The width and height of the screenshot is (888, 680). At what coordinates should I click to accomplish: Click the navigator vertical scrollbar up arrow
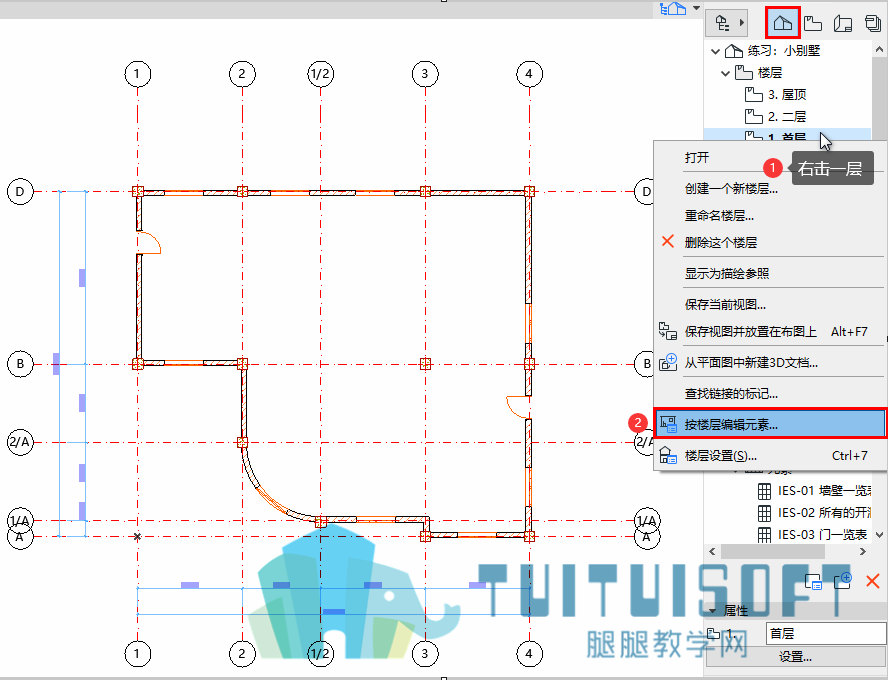(880, 49)
